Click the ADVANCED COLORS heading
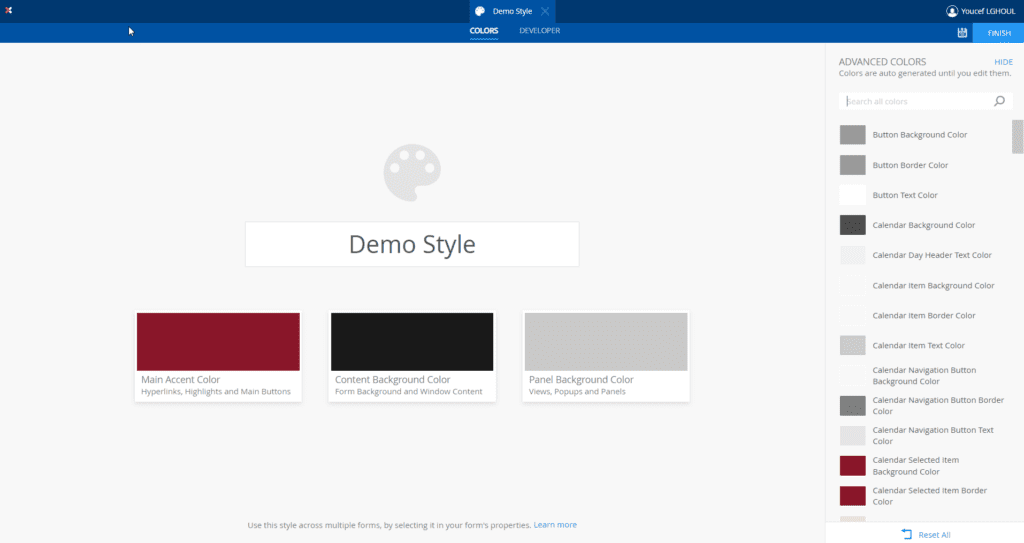The width and height of the screenshot is (1024, 543). [882, 61]
